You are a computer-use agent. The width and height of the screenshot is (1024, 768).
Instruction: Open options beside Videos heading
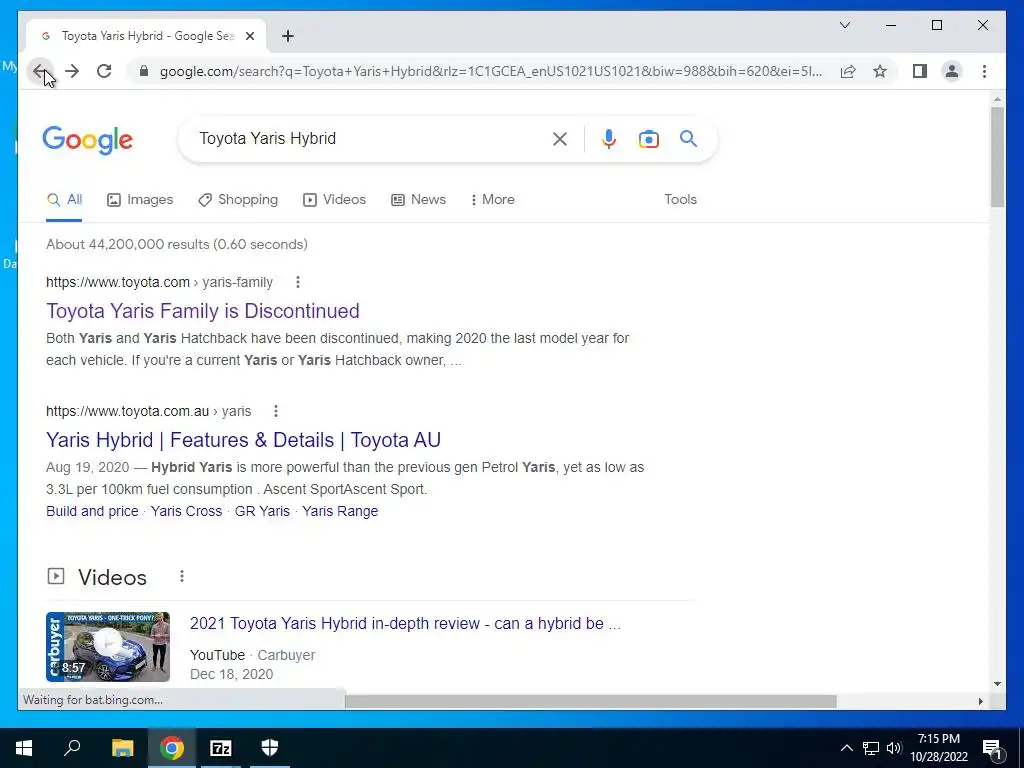pyautogui.click(x=182, y=577)
